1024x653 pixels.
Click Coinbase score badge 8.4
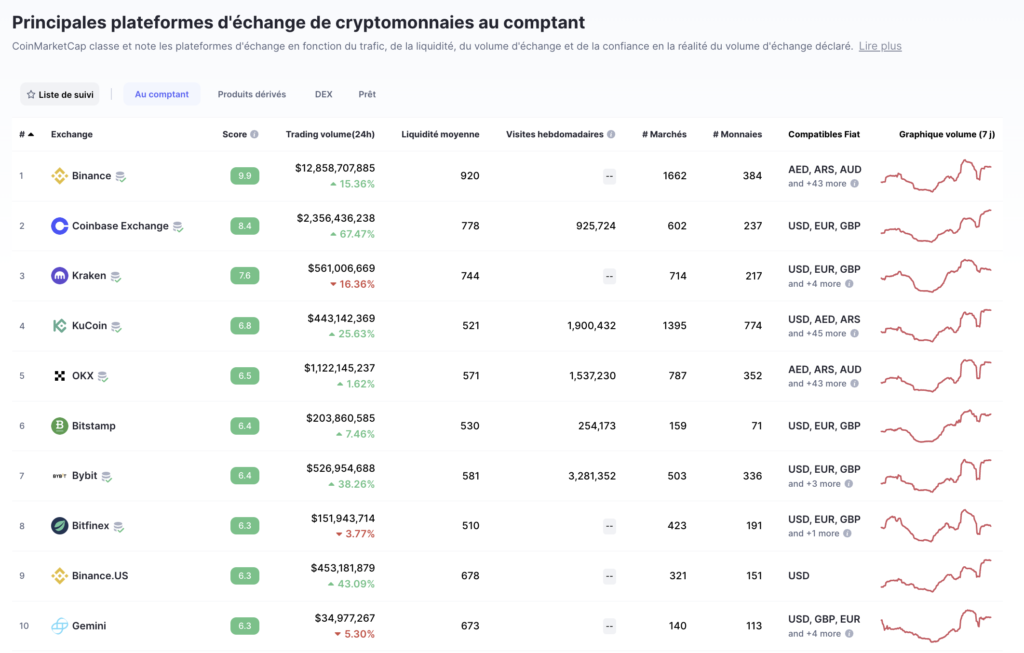click(245, 226)
